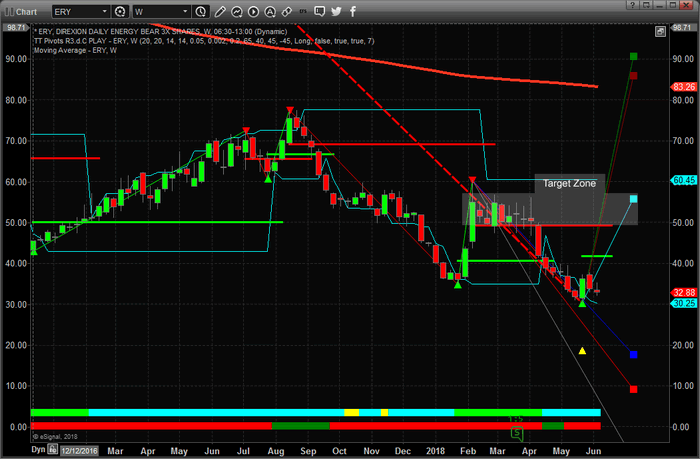Click the 98.71 top price tag on right axis
700x459 pixels.
click(x=682, y=28)
